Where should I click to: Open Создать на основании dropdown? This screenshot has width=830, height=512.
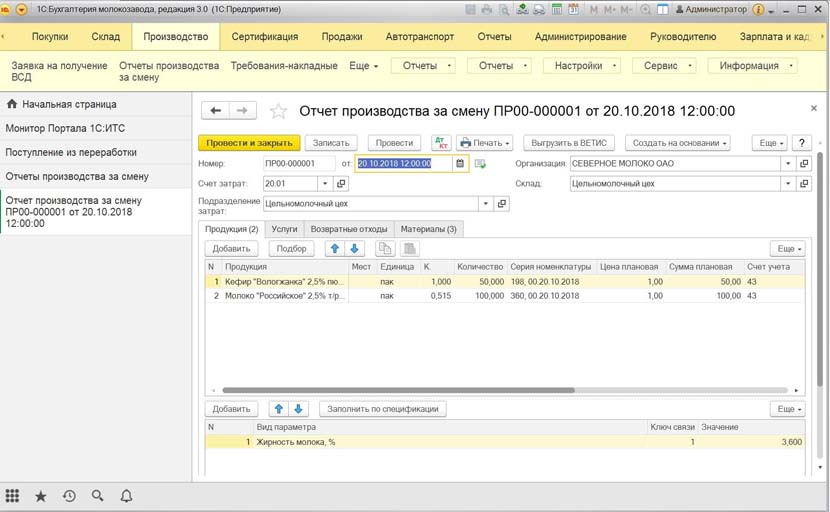677,143
